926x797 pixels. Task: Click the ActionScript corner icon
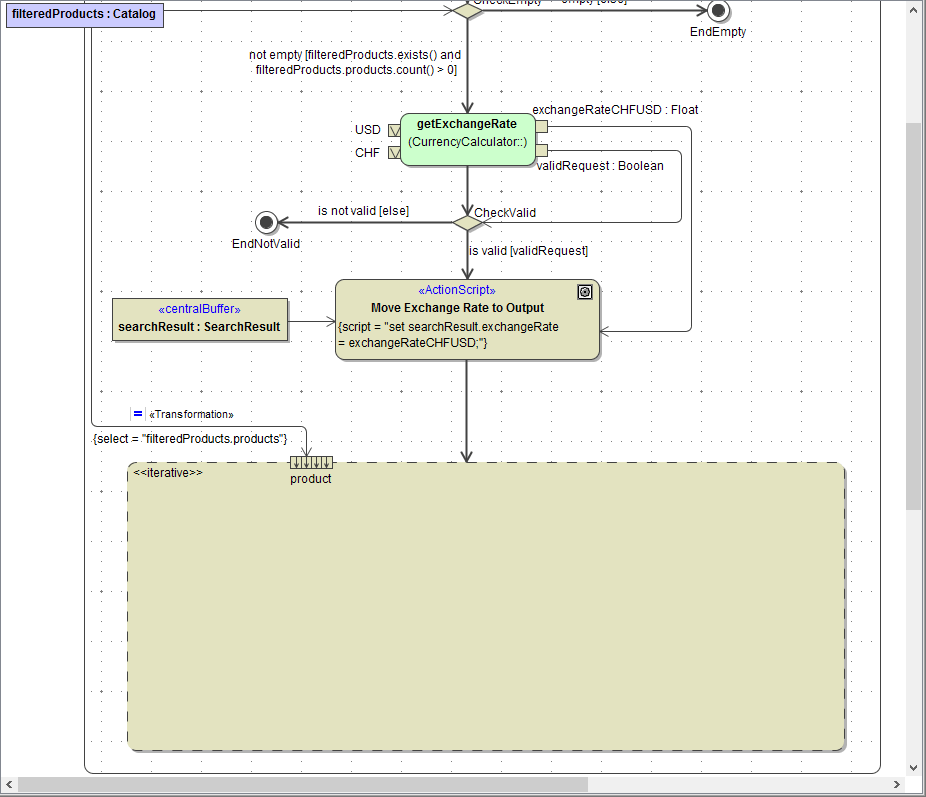tap(585, 292)
